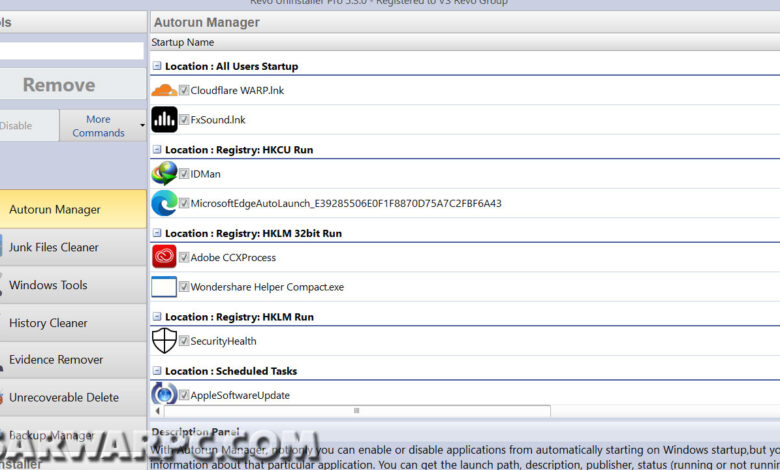Click the search field in the left panel
This screenshot has height=470, width=780.
click(72, 51)
